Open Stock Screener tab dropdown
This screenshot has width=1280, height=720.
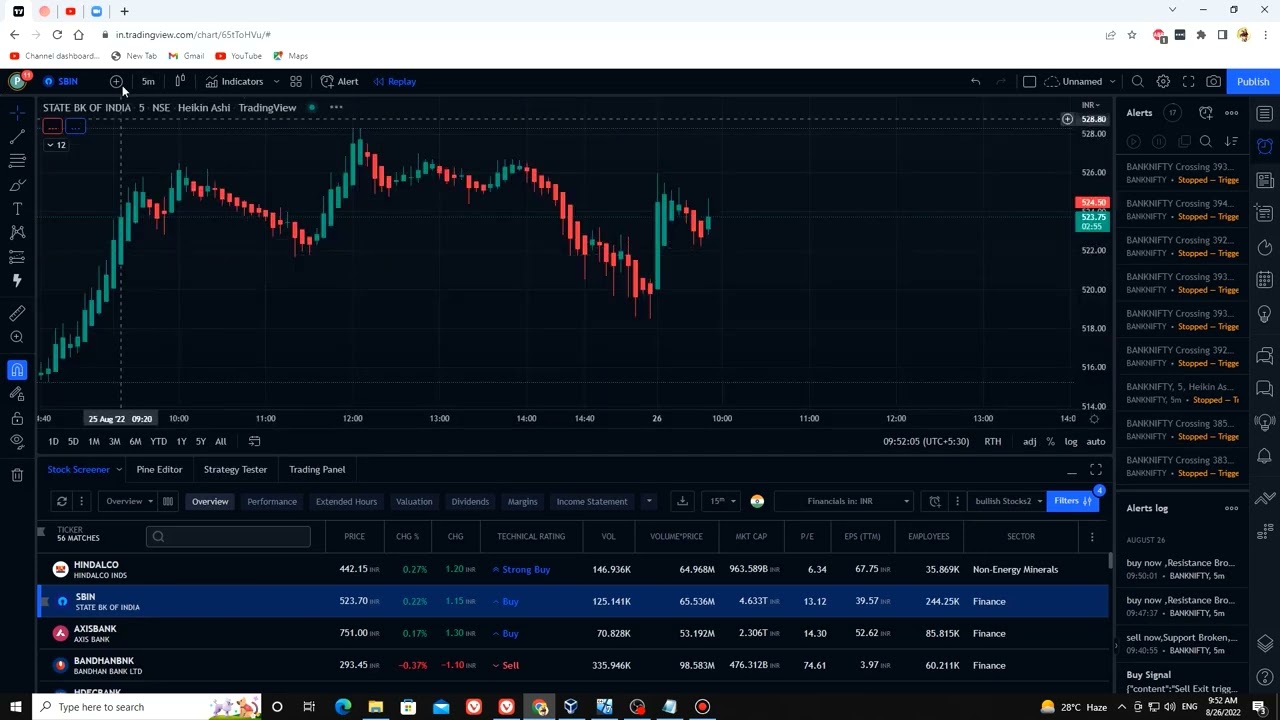pos(118,469)
